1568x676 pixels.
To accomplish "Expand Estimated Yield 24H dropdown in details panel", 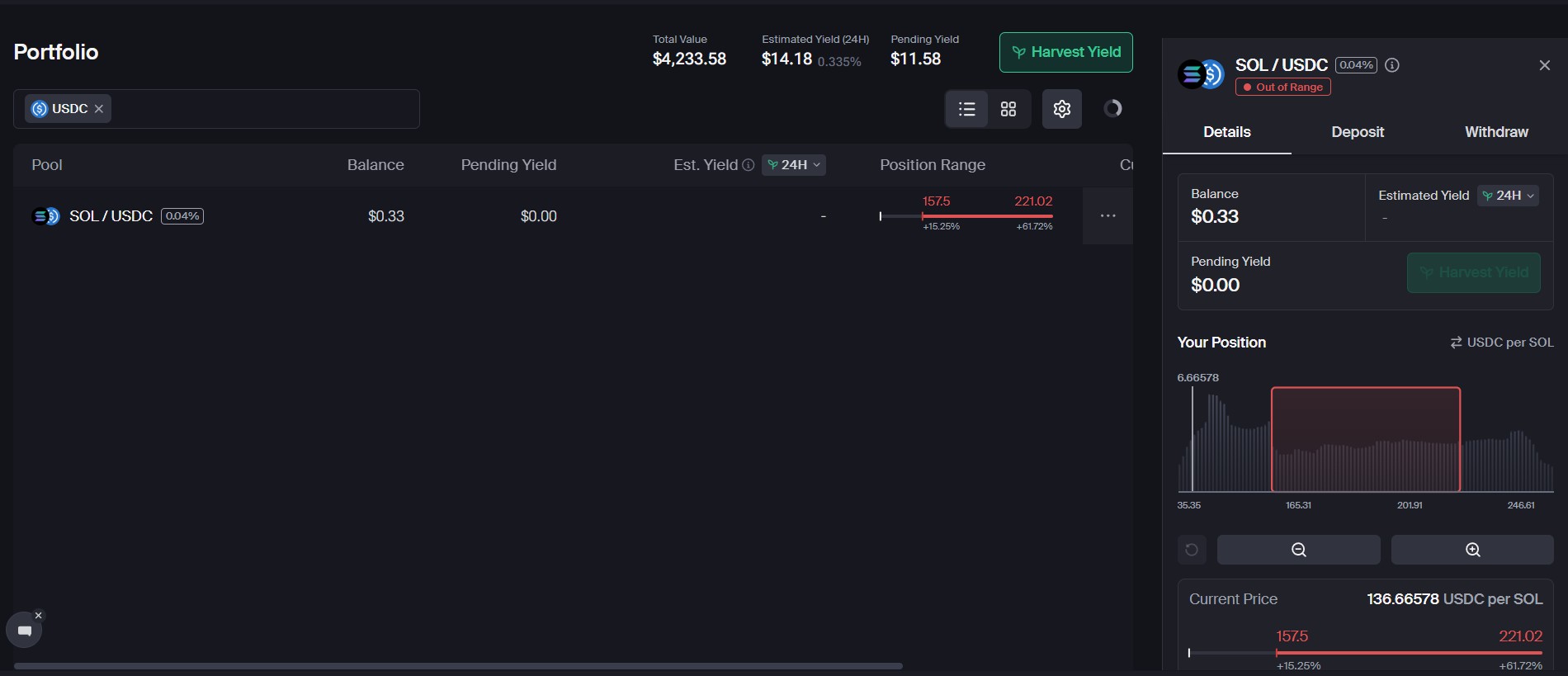I will click(1508, 196).
